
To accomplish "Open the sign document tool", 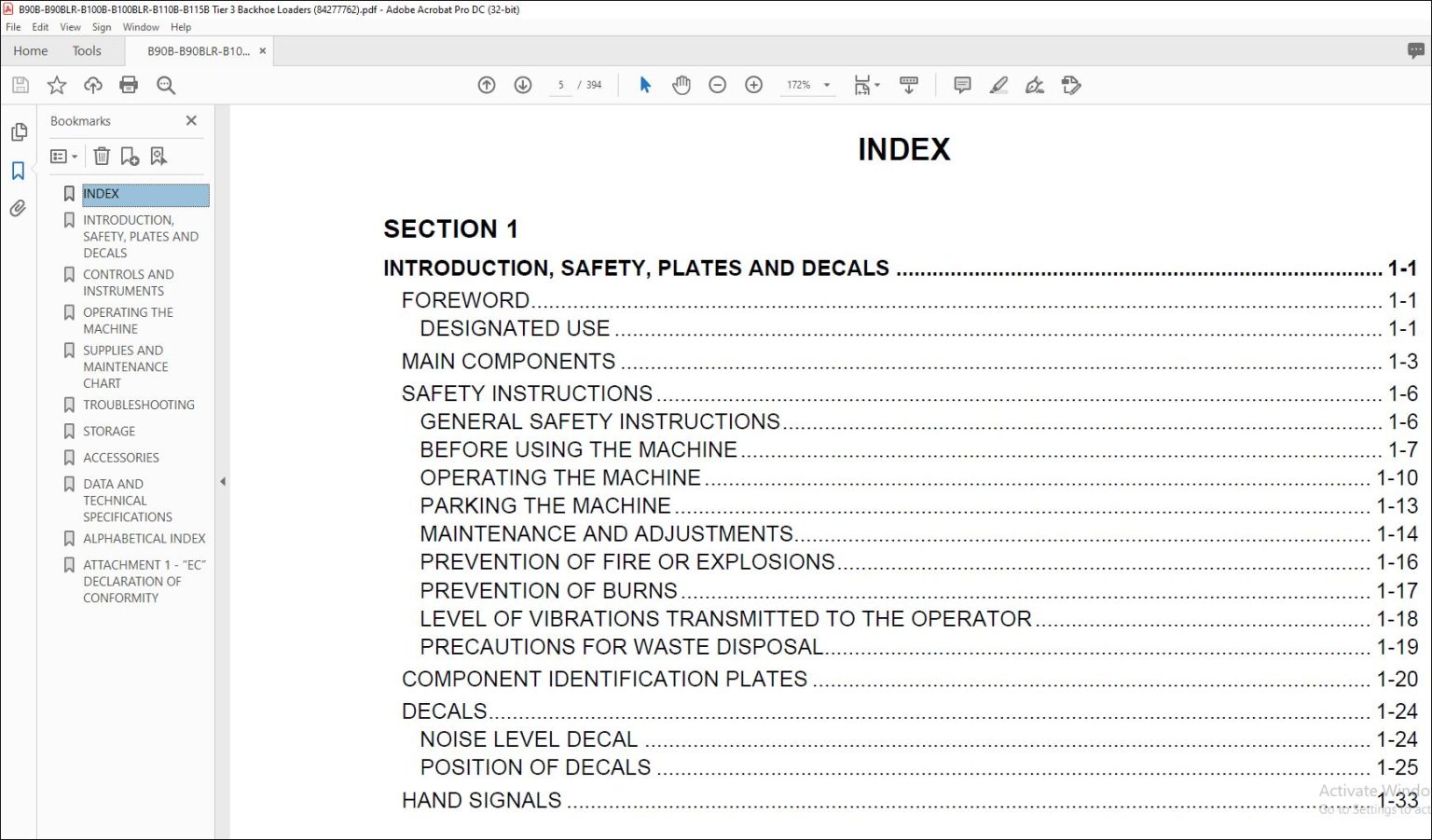I will point(1035,85).
